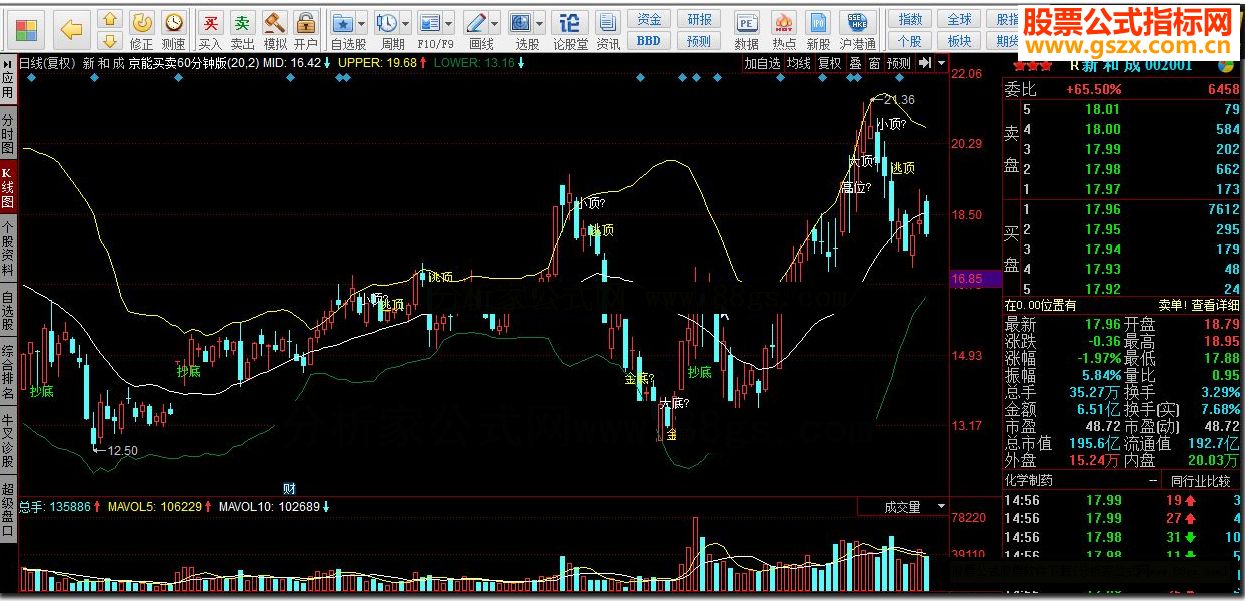The height and width of the screenshot is (601, 1245).
Task: Expand the 周期 period dropdown arrow
Action: pyautogui.click(x=405, y=22)
